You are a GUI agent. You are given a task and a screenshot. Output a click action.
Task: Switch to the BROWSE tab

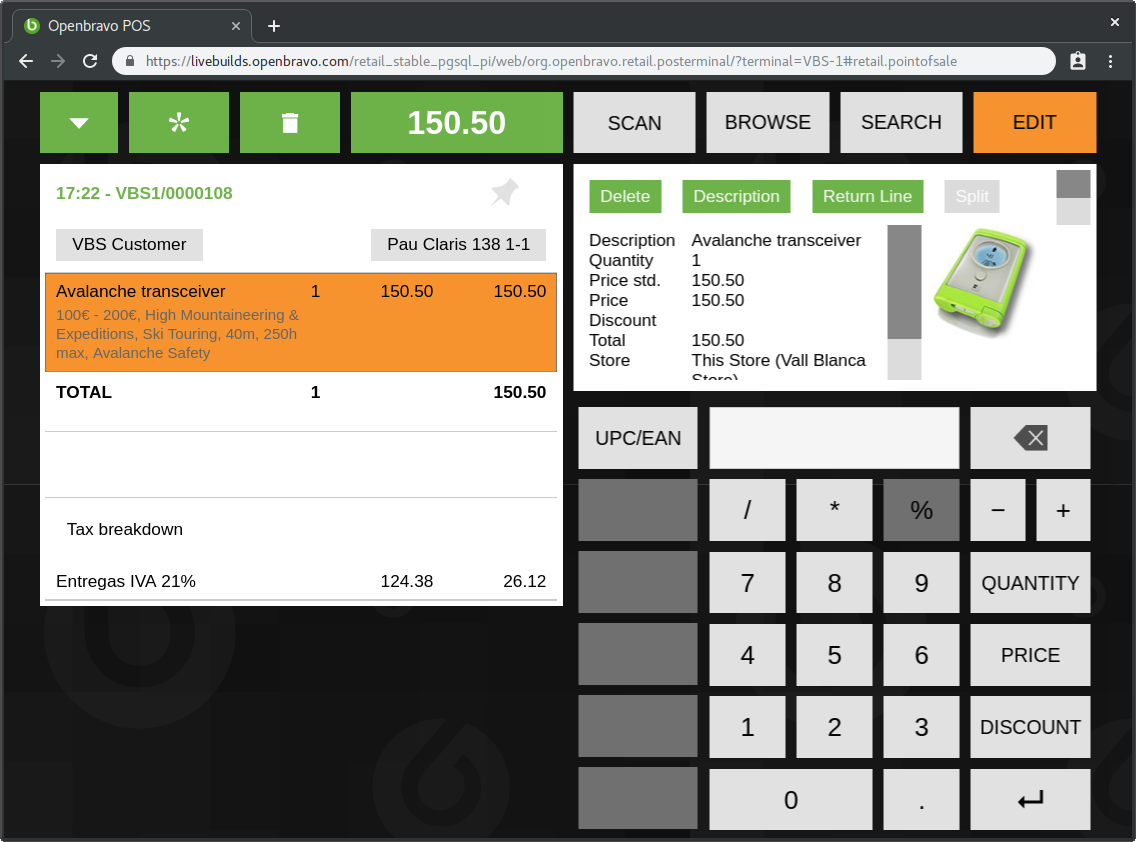point(768,122)
